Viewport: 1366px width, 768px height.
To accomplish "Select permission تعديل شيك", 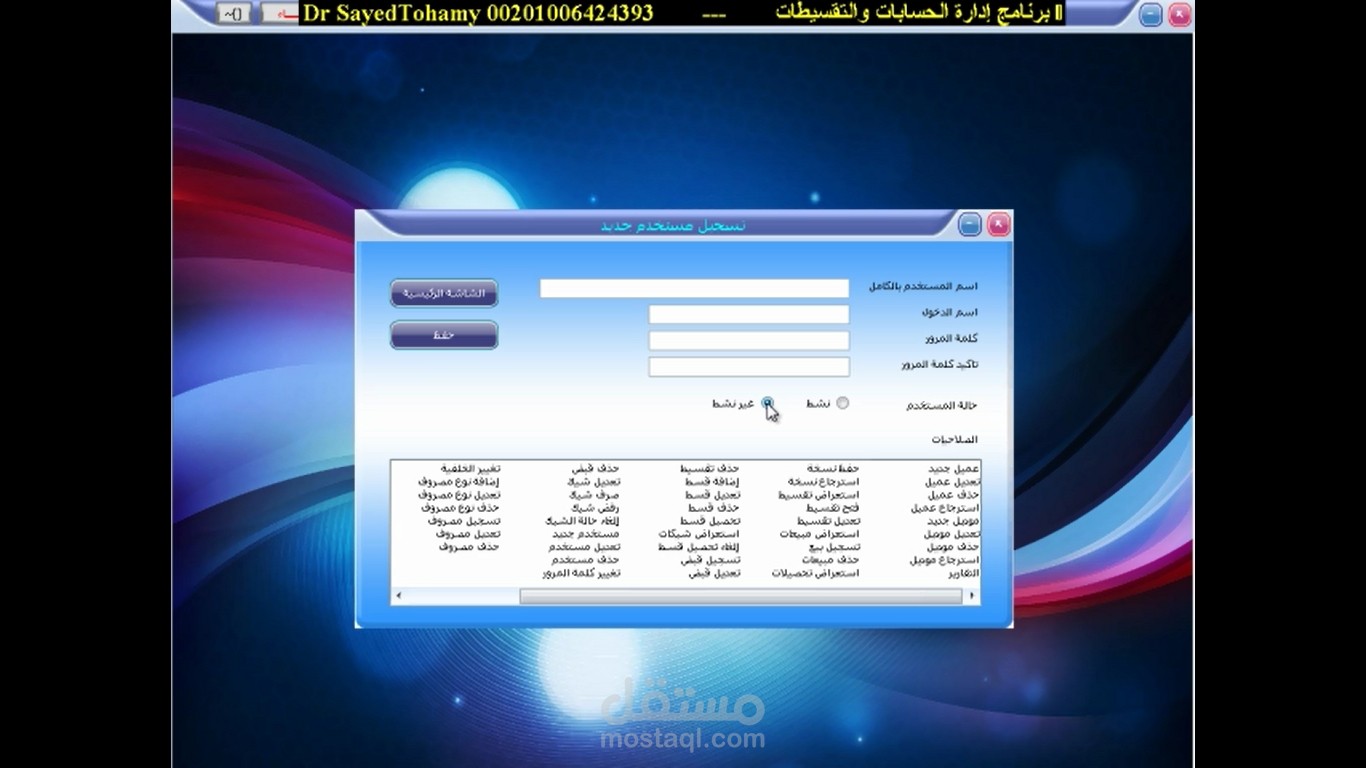I will [x=594, y=482].
